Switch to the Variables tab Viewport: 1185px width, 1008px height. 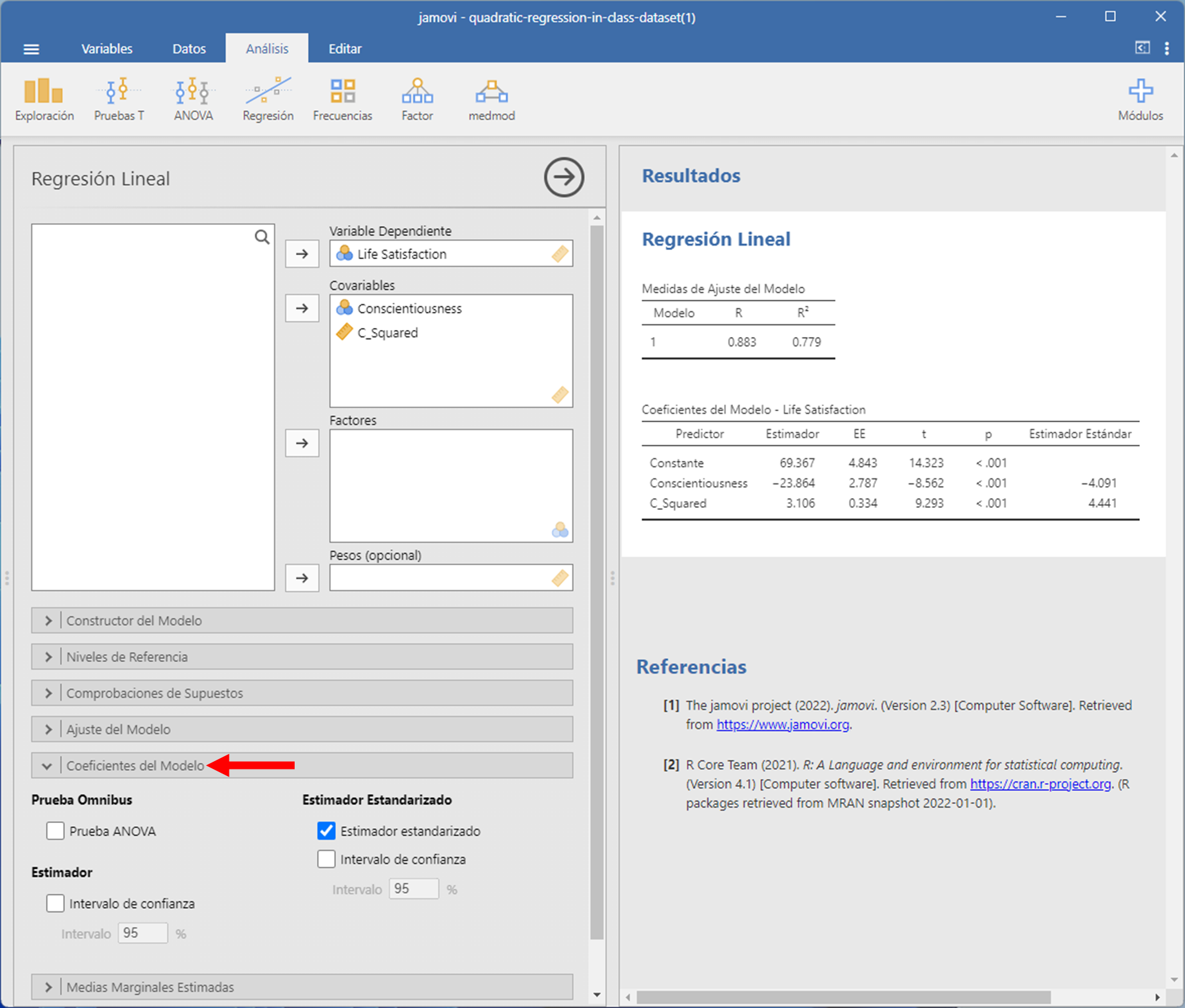coord(106,49)
